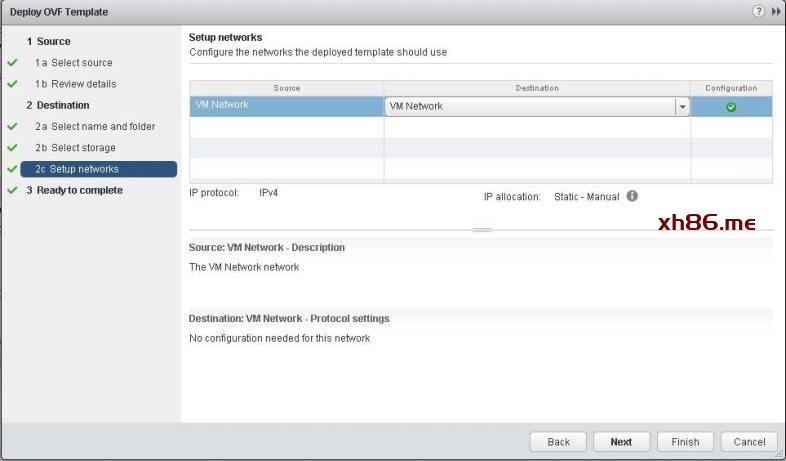786x461 pixels.
Task: Click the IP allocation info icon
Action: (632, 196)
